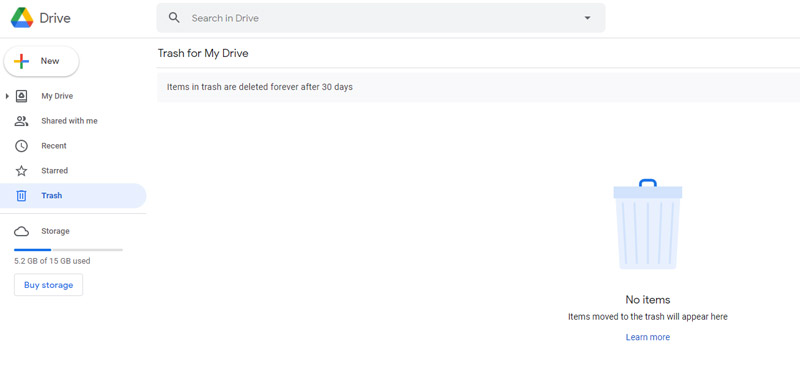Open the Learn more link
This screenshot has height=381, width=800.
click(x=648, y=337)
